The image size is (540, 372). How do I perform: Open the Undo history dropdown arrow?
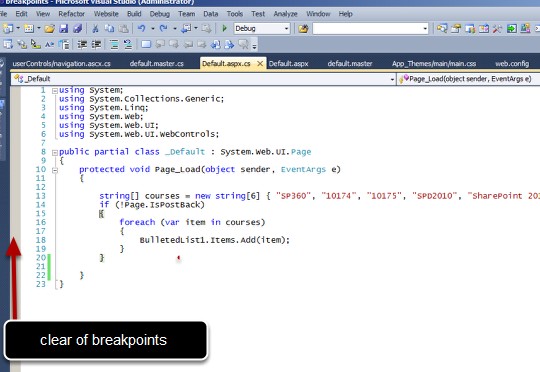pos(153,28)
